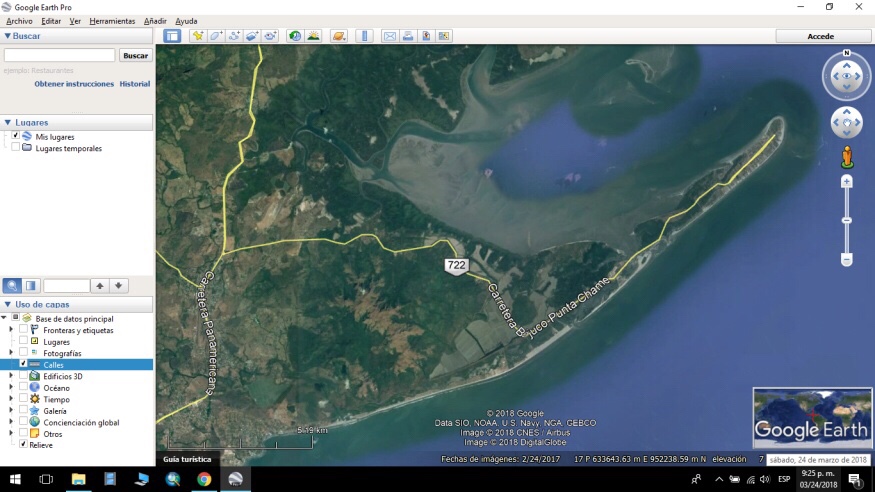The image size is (875, 492).
Task: Click the Add Placemark pushpin icon
Action: point(198,36)
